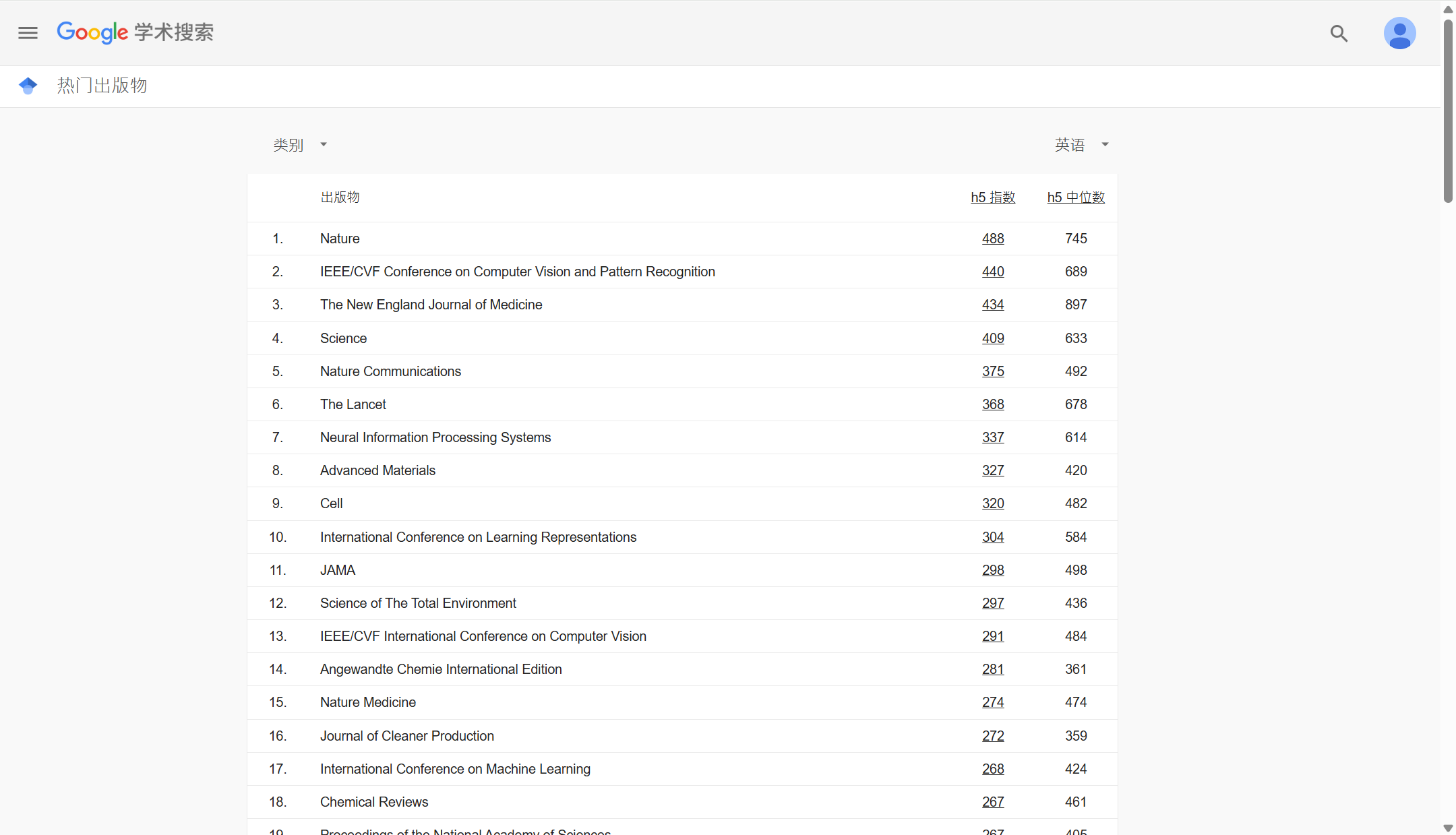Image resolution: width=1456 pixels, height=835 pixels.
Task: Select the Cell publication name
Action: pyautogui.click(x=331, y=503)
